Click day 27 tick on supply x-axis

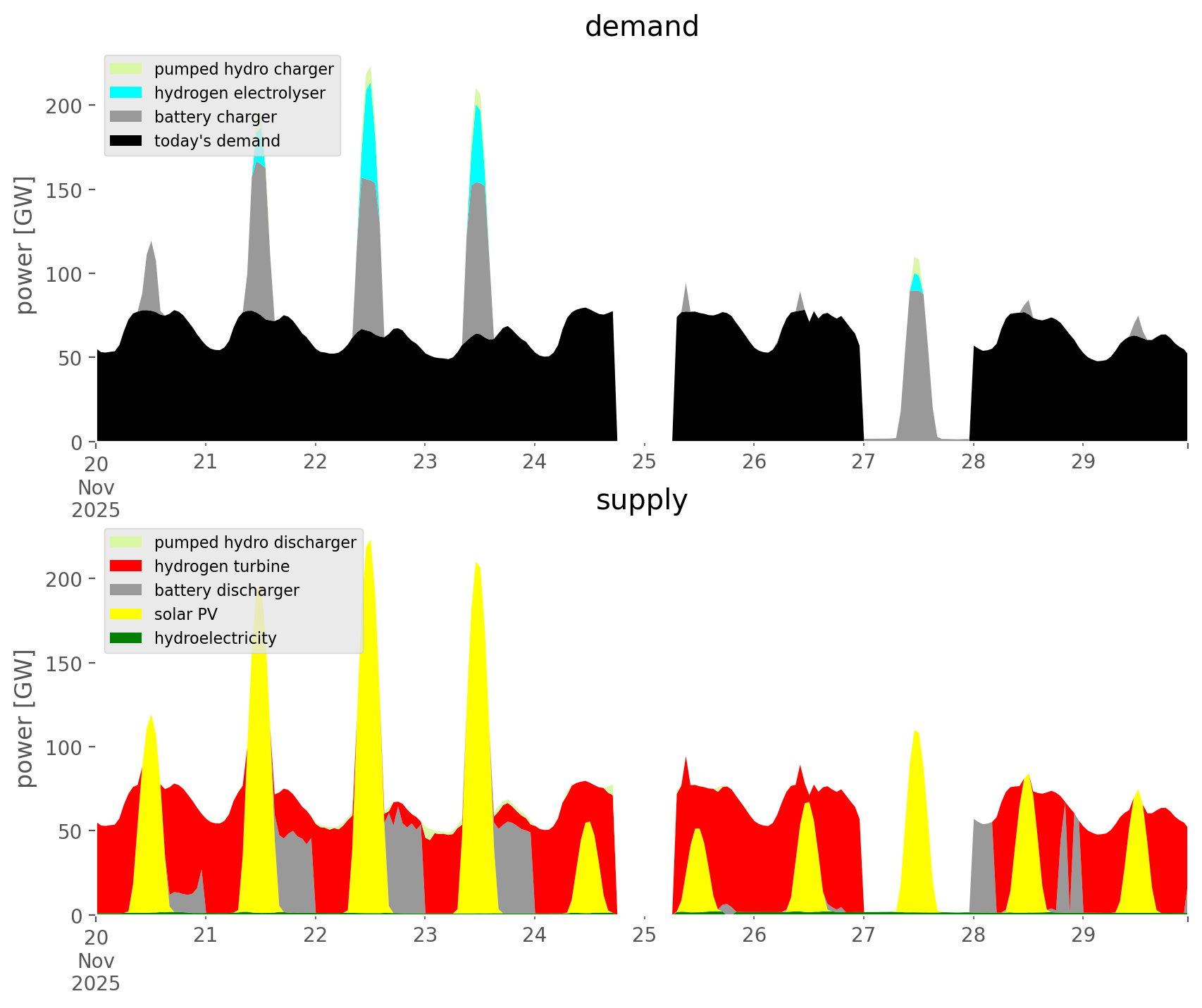[863, 935]
